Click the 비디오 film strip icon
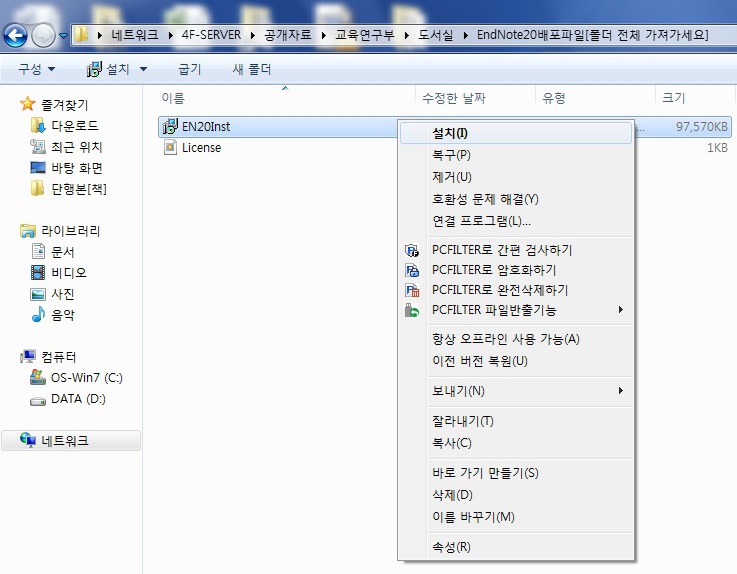The height and width of the screenshot is (574, 737). [38, 272]
